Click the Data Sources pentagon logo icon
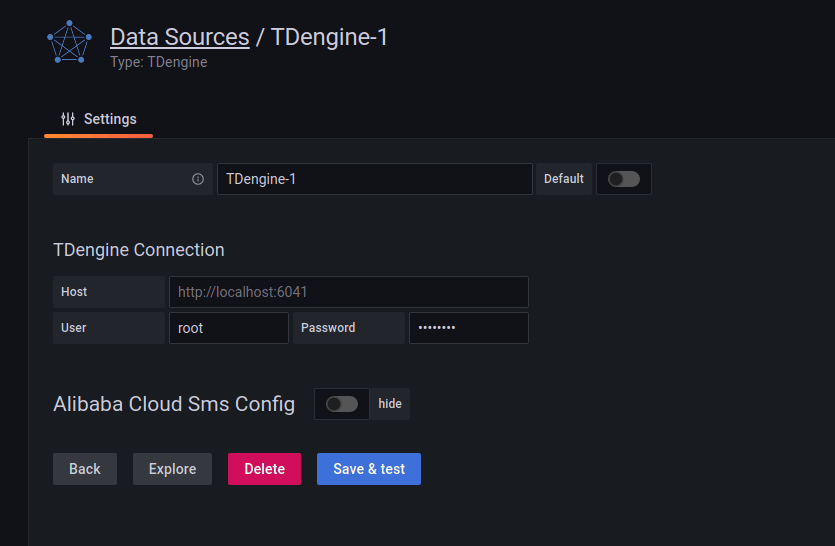Screen dimensions: 835x546 tap(69, 43)
